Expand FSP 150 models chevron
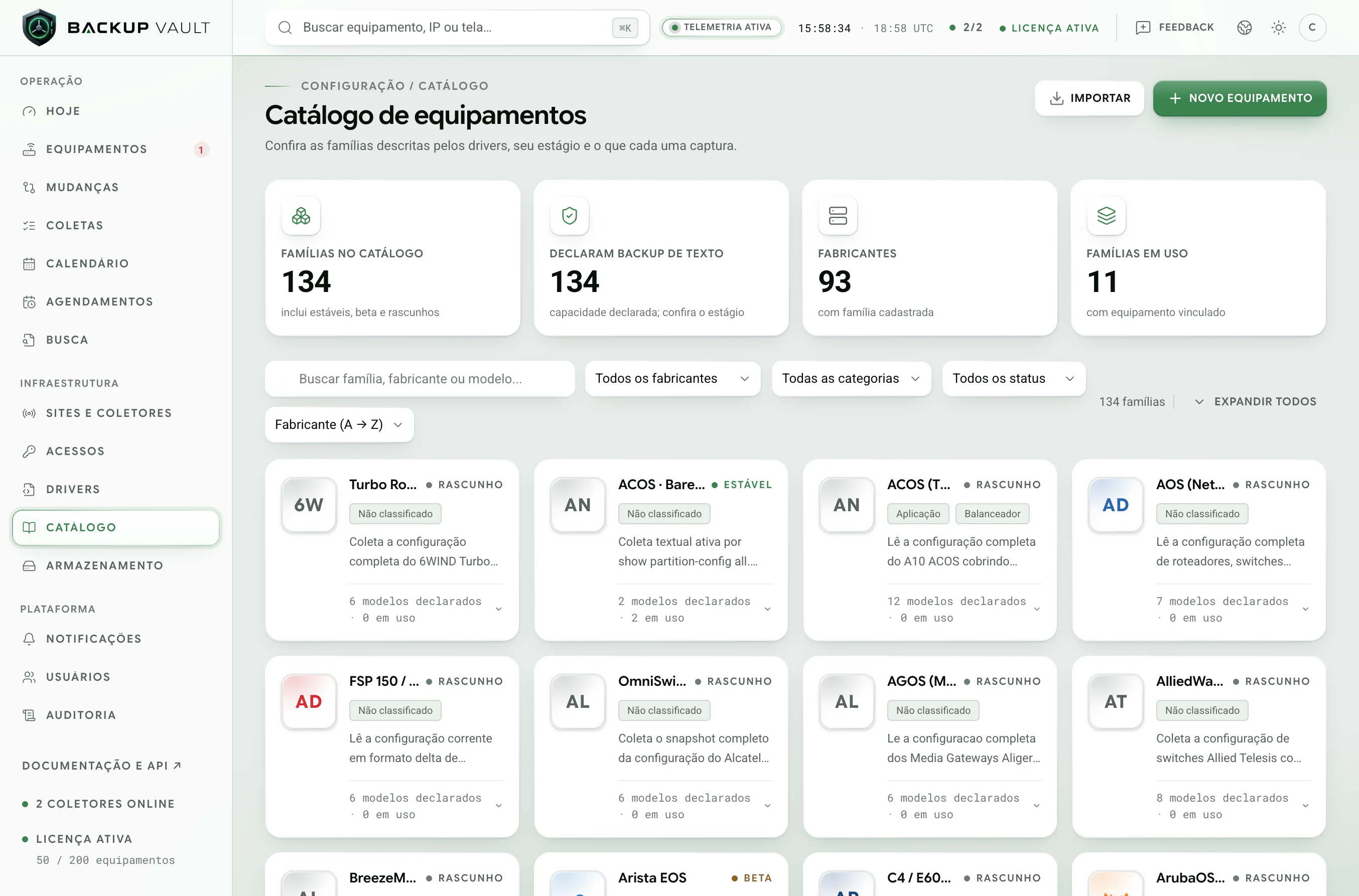 pyautogui.click(x=499, y=806)
